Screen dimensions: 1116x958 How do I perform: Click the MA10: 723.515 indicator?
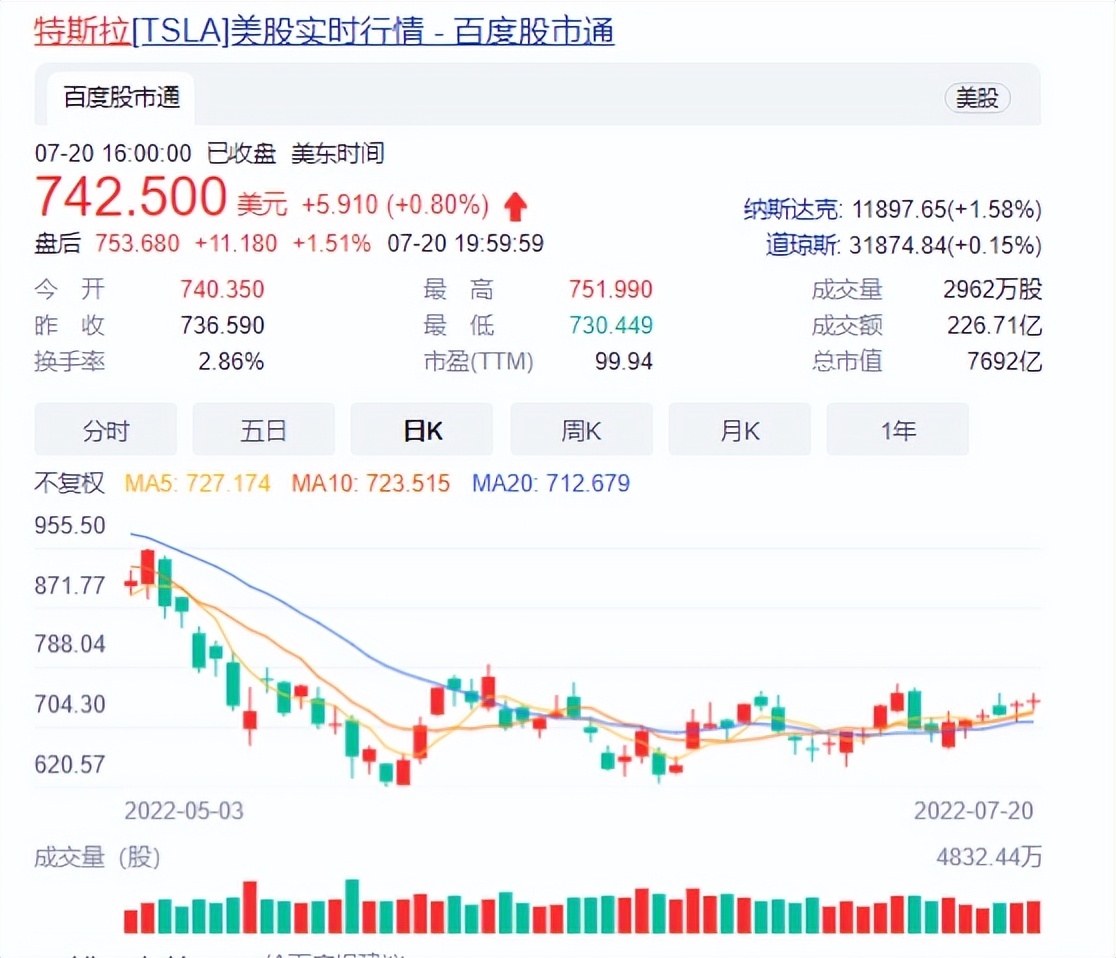[370, 483]
